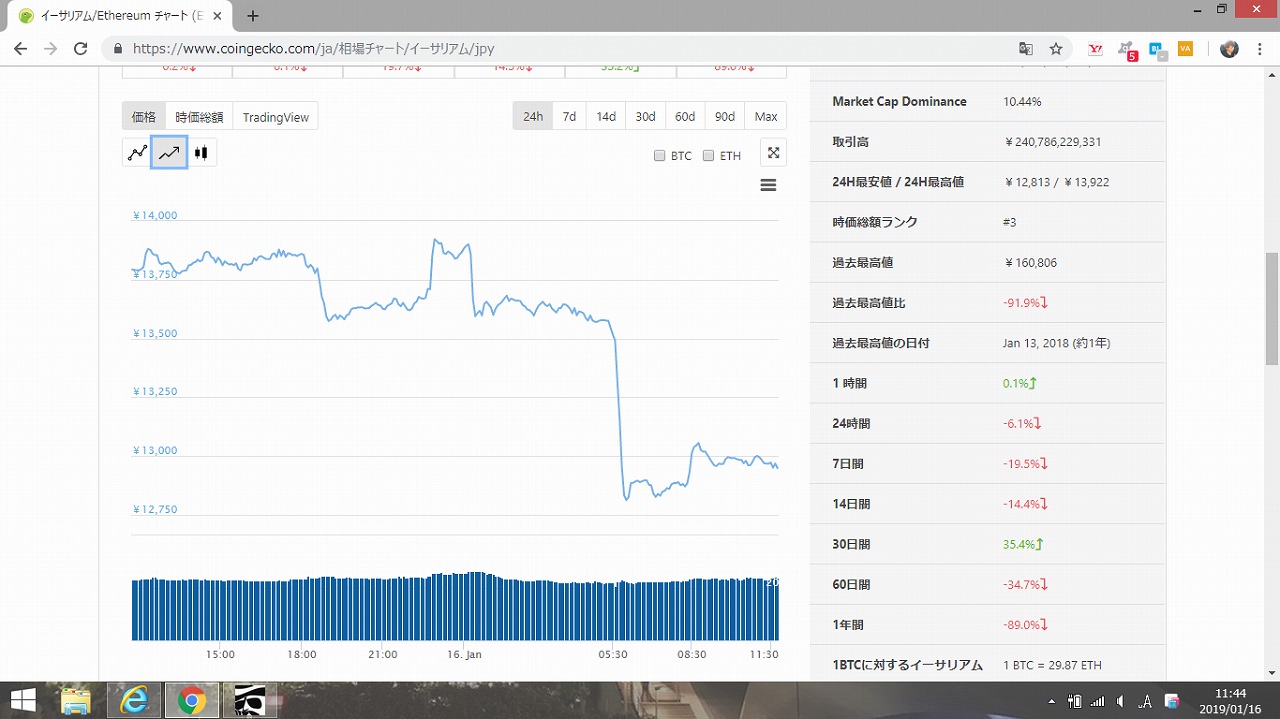Click the Google Translate icon in address bar
1280x719 pixels.
[x=1026, y=48]
